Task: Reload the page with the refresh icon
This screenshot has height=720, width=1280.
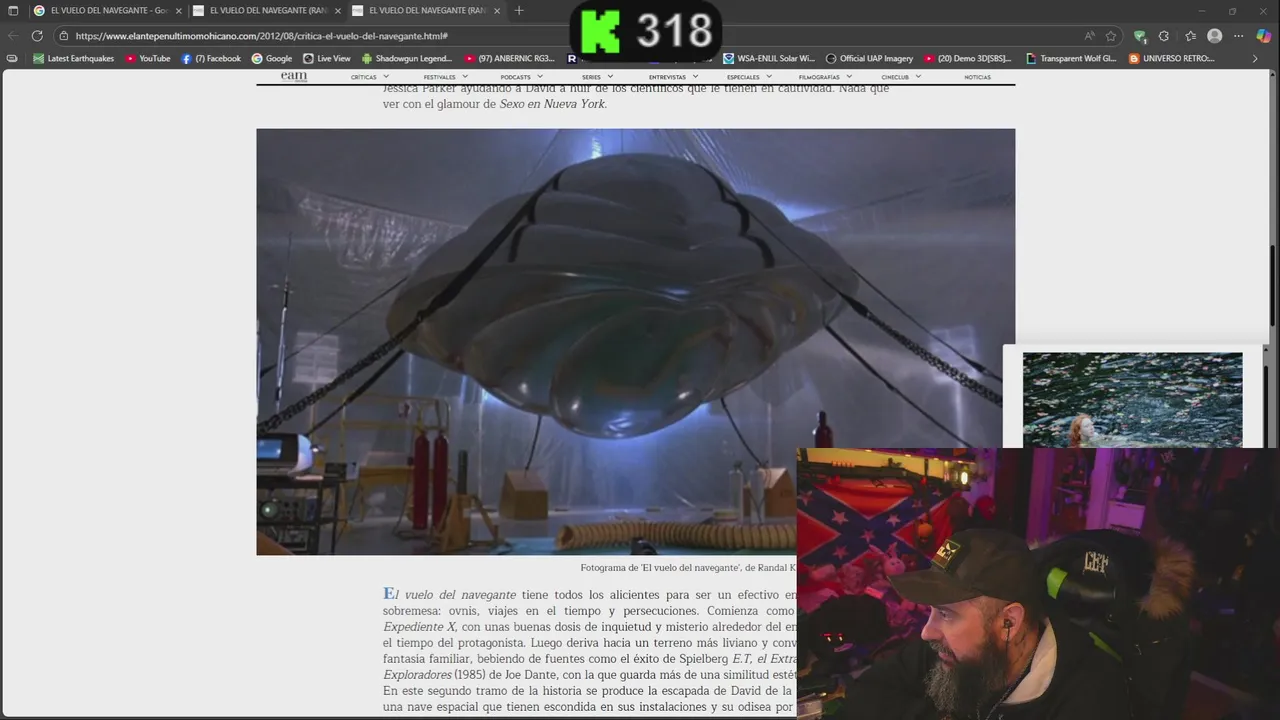Action: point(37,36)
